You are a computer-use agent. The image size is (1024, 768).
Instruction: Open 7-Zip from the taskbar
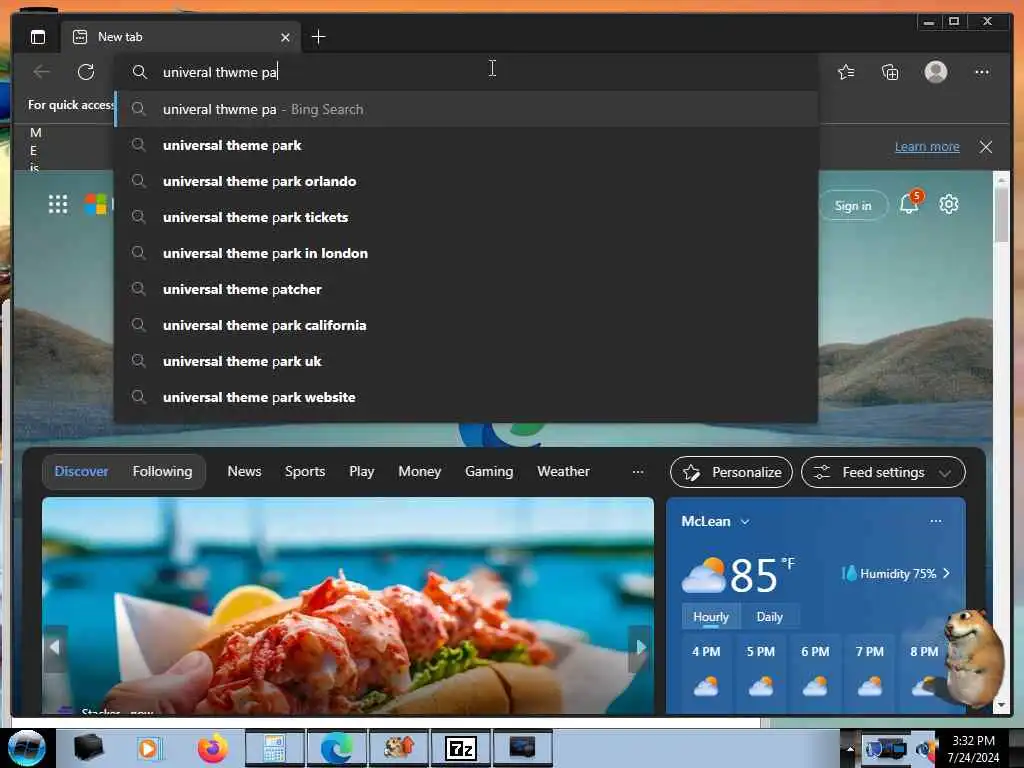coord(461,748)
